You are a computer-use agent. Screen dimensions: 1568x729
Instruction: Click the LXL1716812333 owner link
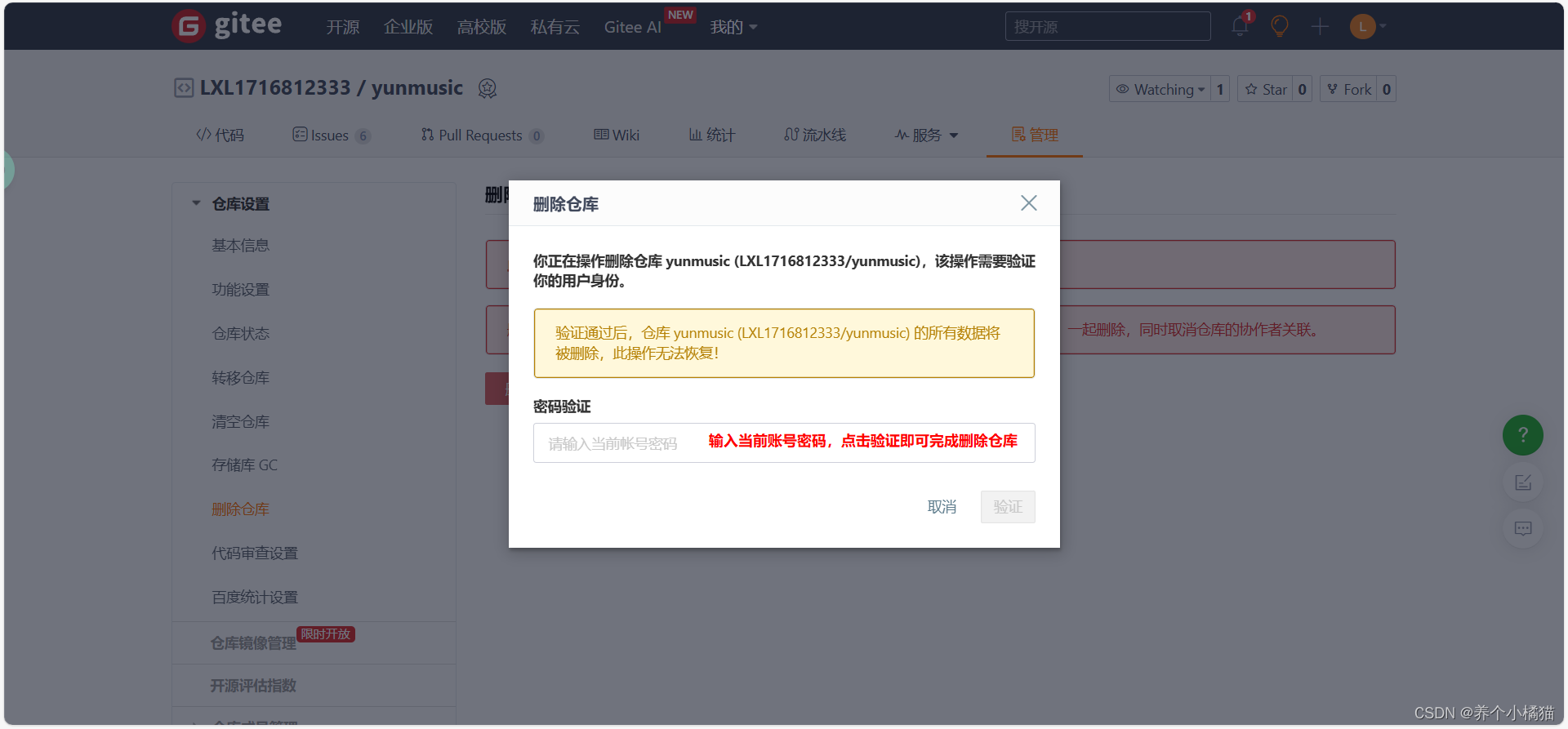coord(275,87)
